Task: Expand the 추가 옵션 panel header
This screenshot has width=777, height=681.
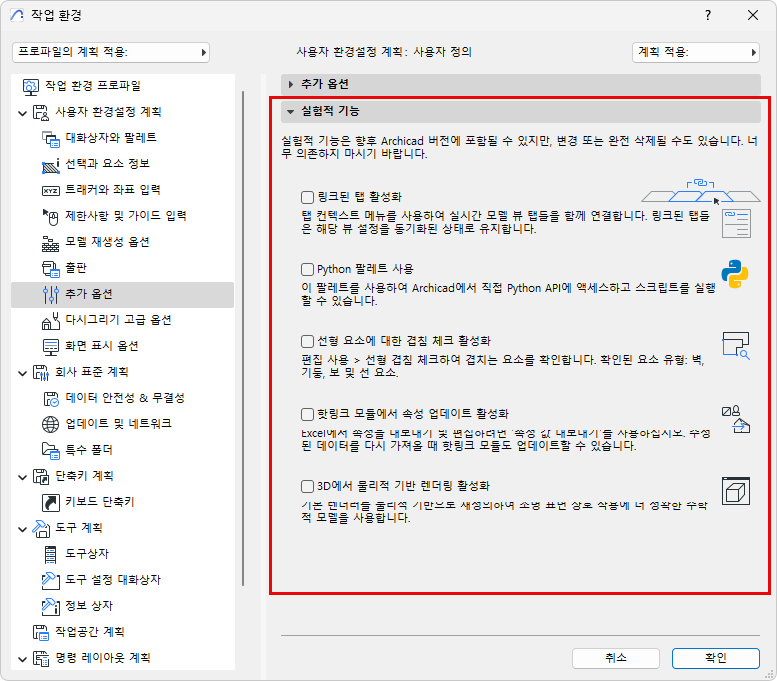Action: pos(520,84)
